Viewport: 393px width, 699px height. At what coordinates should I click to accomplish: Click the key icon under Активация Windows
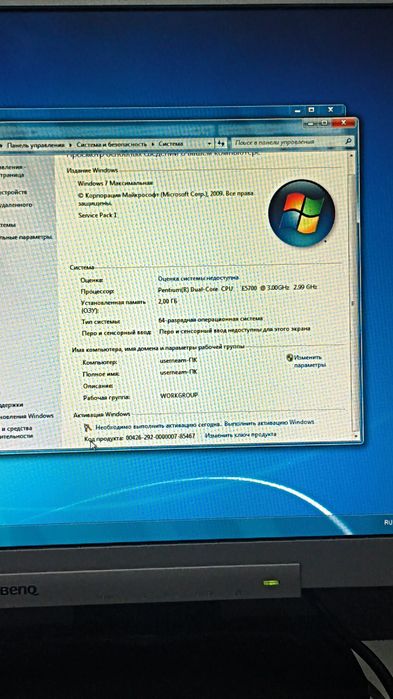(x=88, y=427)
